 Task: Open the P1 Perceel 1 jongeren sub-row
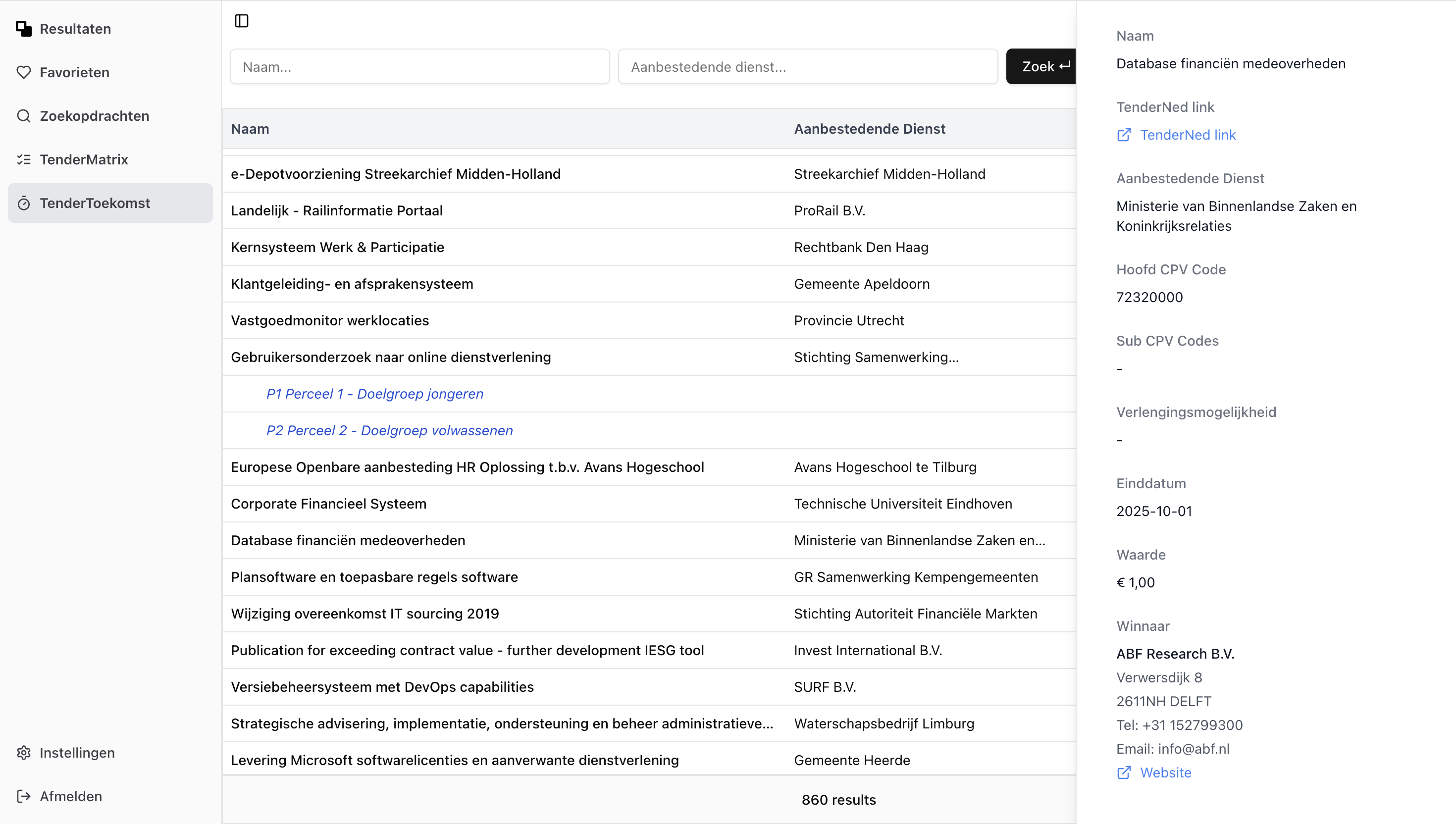tap(374, 394)
